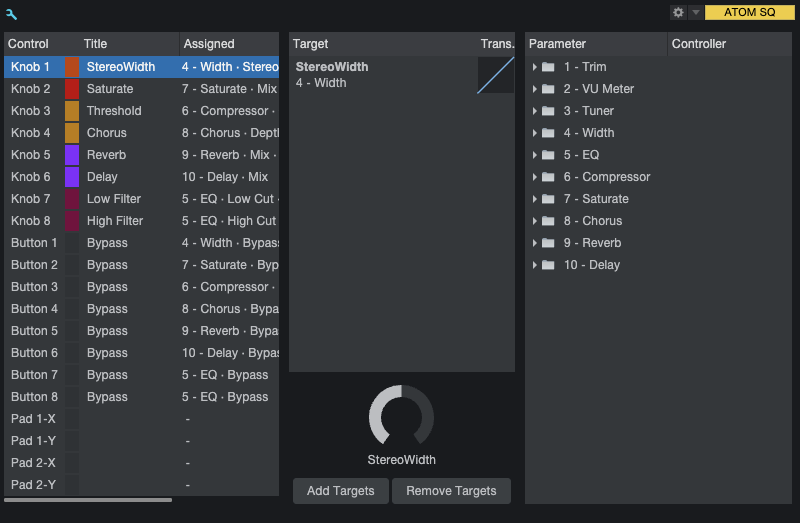Screen dimensions: 800x523
Task: Click the Add Targets button
Action: (341, 491)
